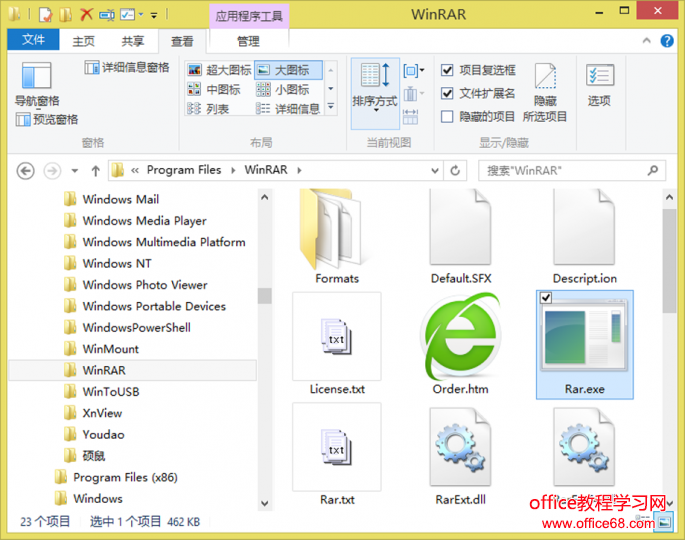Select medium icons (中图标) layout
Image resolution: width=685 pixels, height=540 pixels.
coord(214,90)
